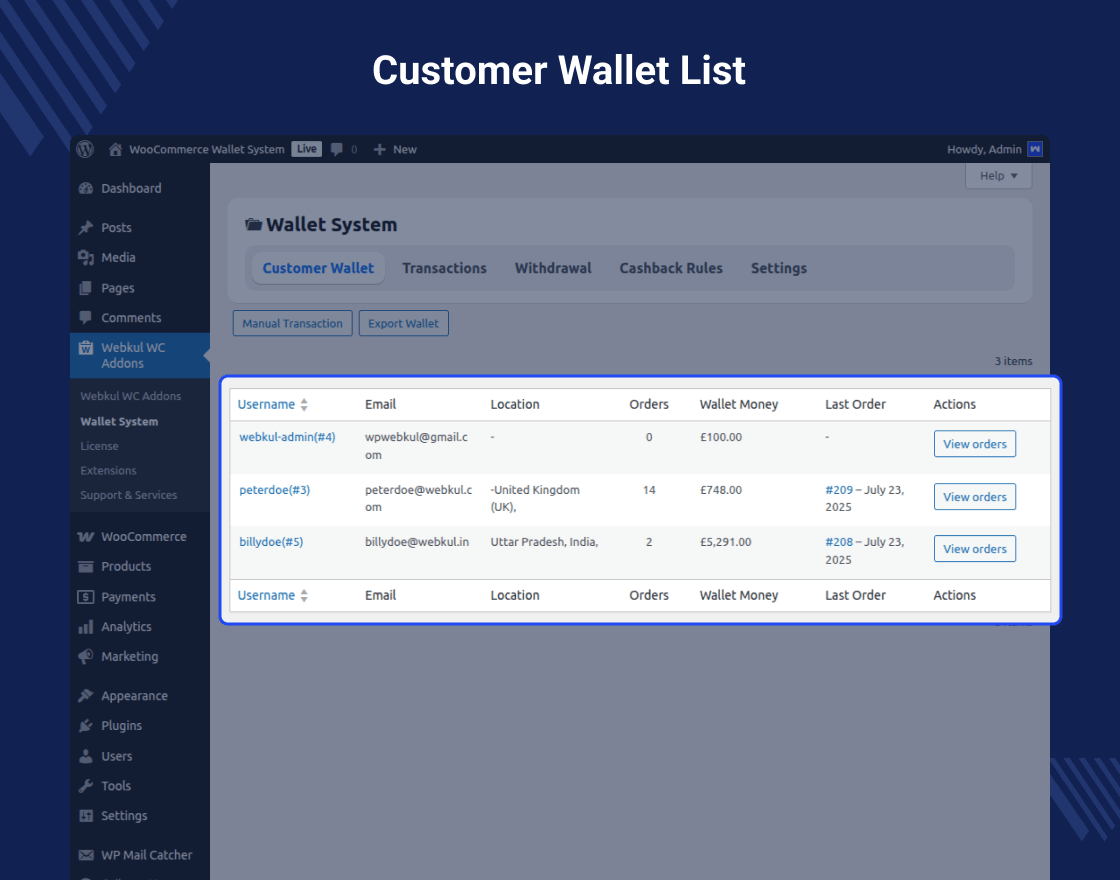Image resolution: width=1120 pixels, height=880 pixels.
Task: Open the Withdrawal tab
Action: coord(553,269)
